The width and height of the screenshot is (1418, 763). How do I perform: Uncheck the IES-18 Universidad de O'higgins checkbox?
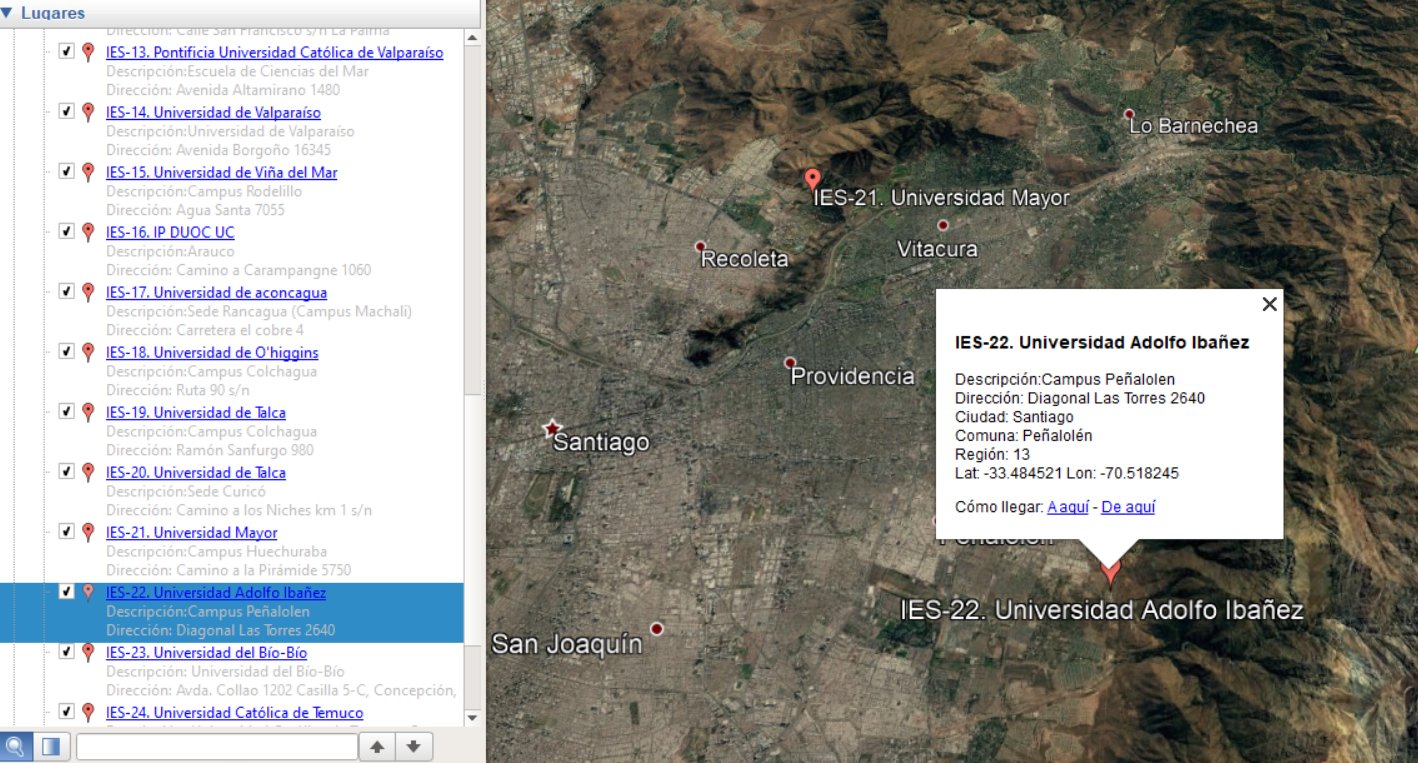(66, 351)
